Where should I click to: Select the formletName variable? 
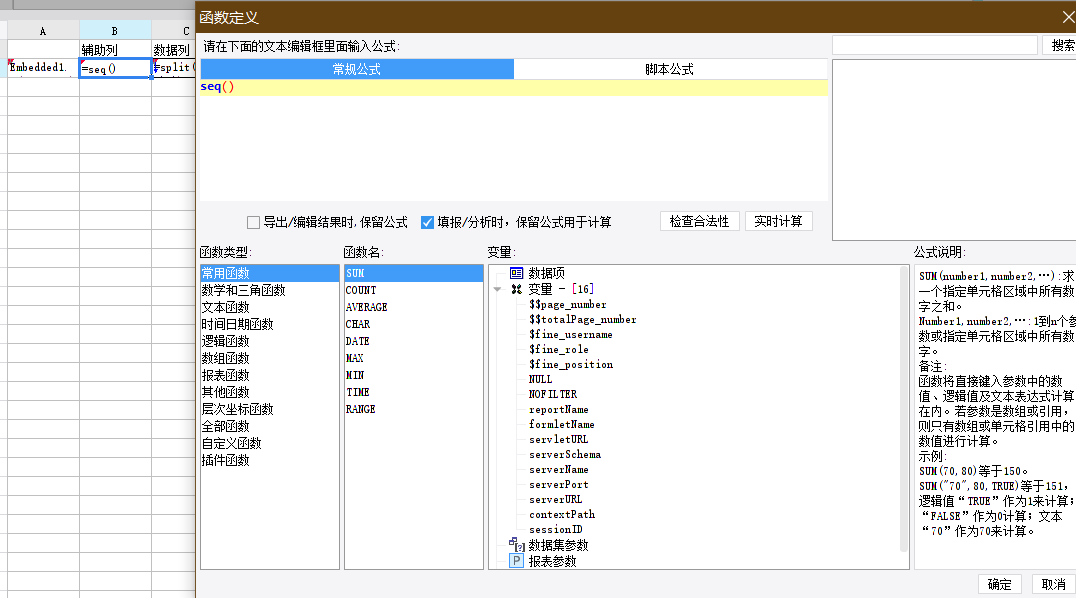pyautogui.click(x=562, y=425)
